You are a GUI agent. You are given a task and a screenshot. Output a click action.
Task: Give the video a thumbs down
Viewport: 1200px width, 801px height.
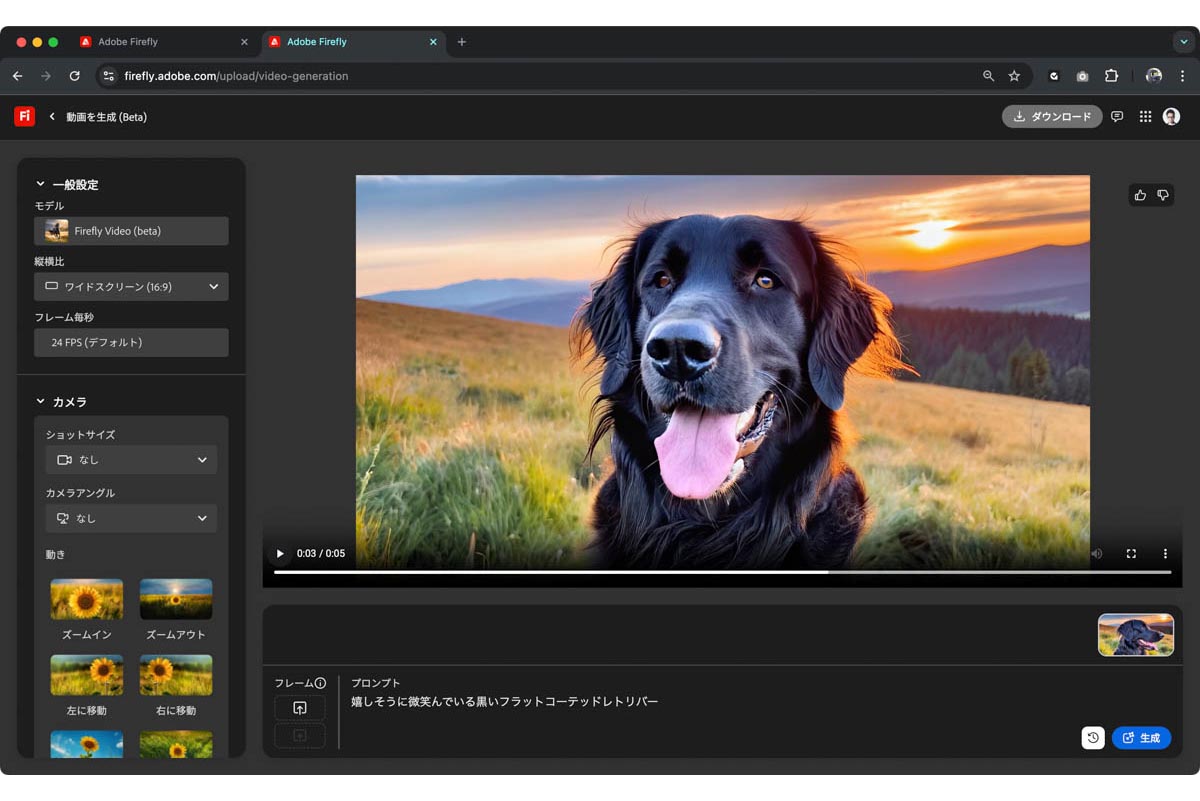point(1163,195)
